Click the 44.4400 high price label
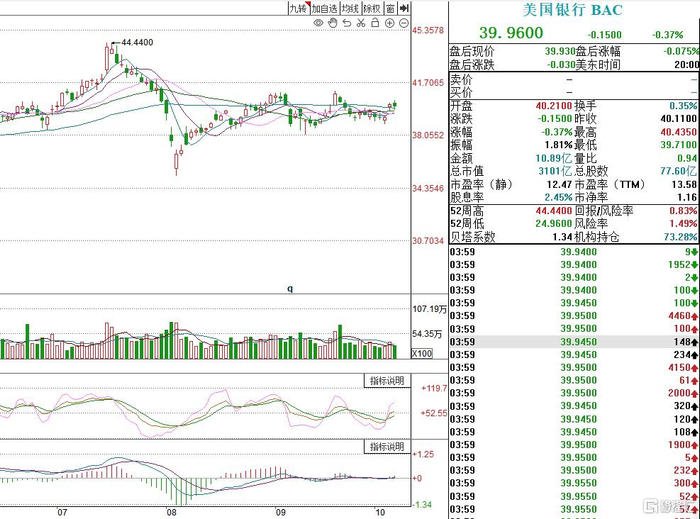This screenshot has height=519, width=700. [x=138, y=42]
